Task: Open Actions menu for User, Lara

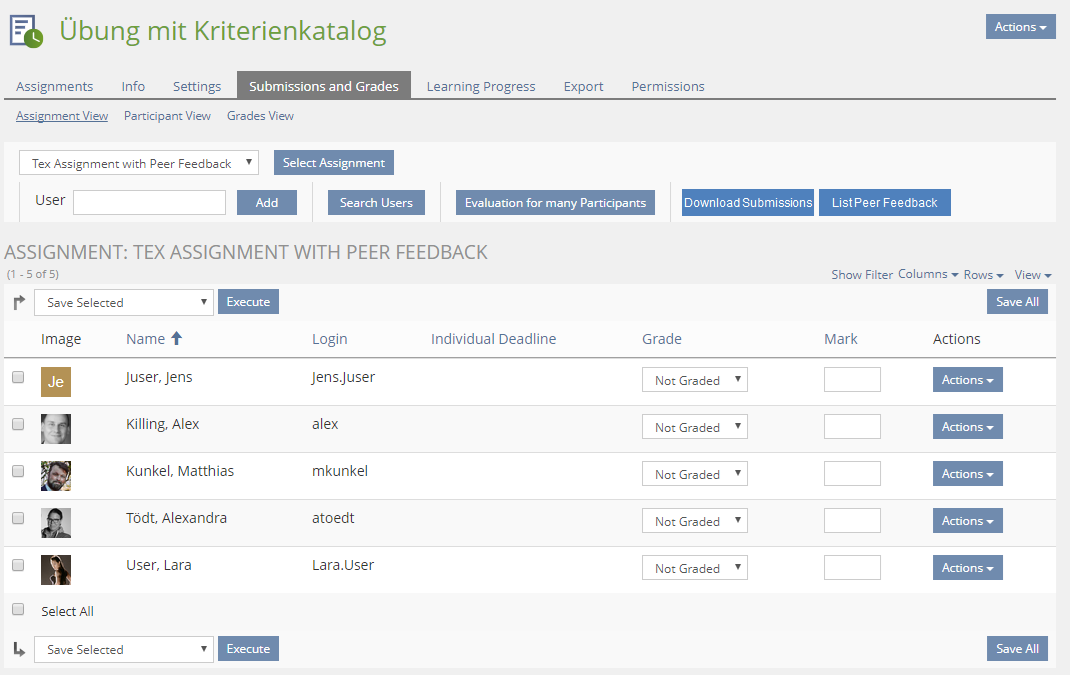Action: [x=967, y=568]
